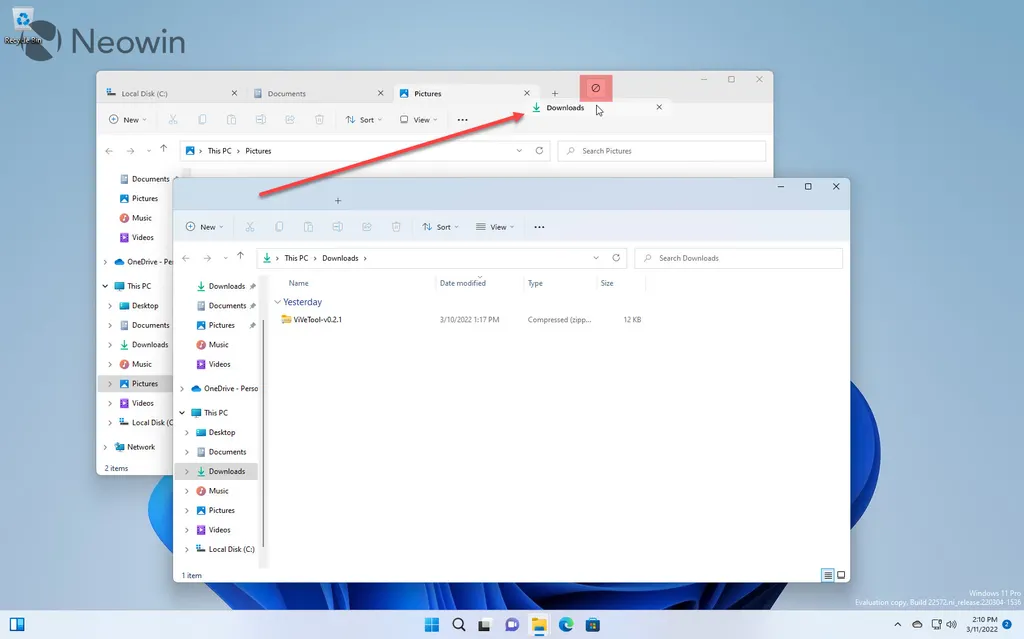The height and width of the screenshot is (639, 1024).
Task: Open the Windows Start menu
Action: 432,625
